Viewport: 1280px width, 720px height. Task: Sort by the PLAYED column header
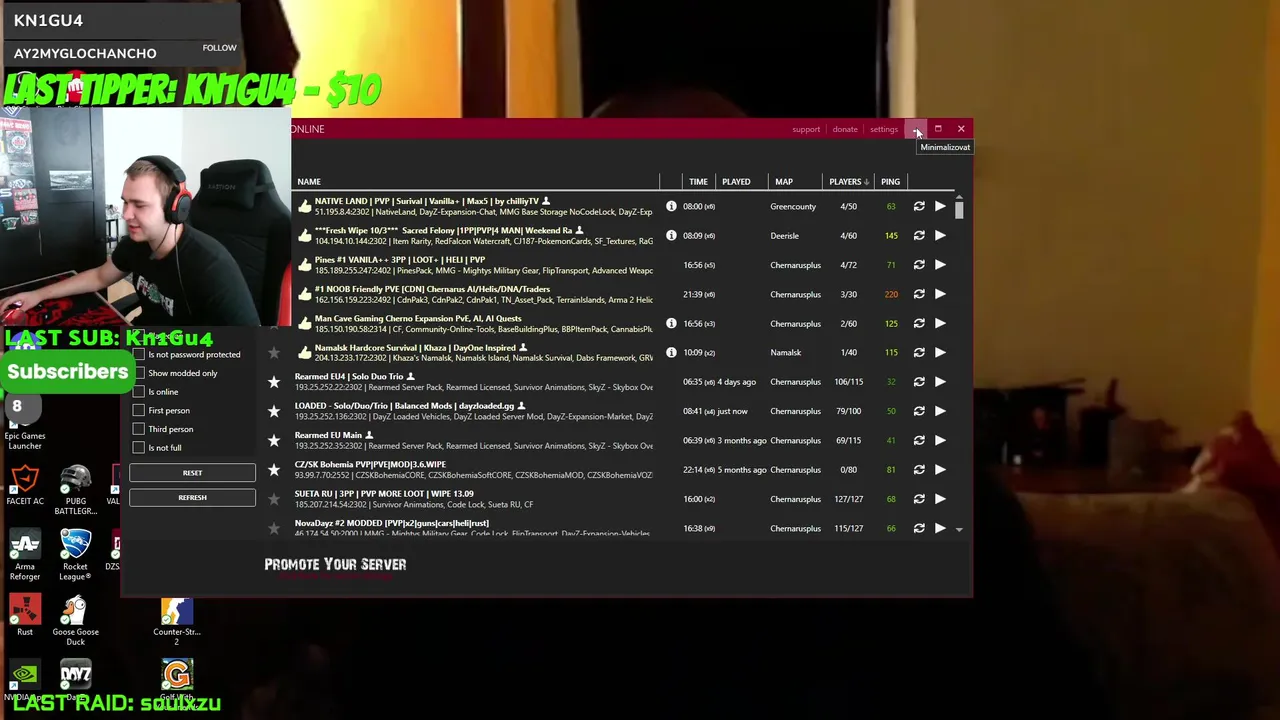pos(736,182)
